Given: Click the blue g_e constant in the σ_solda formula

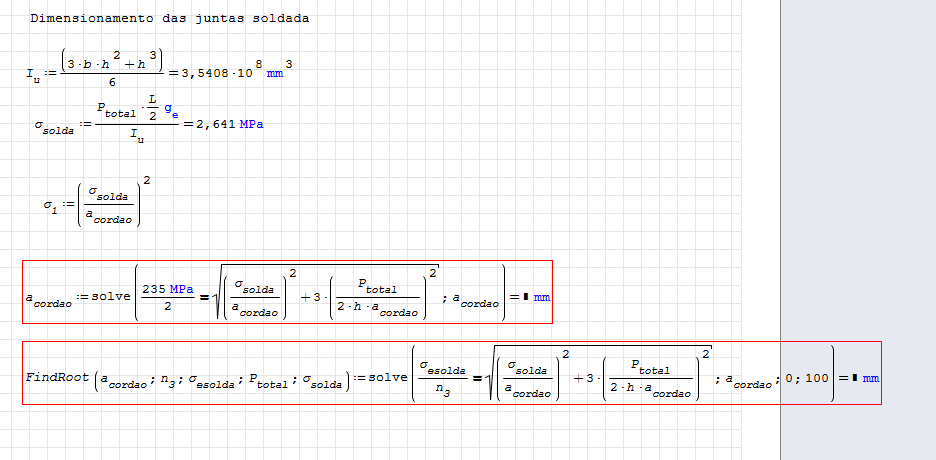Looking at the screenshot, I should click(169, 115).
